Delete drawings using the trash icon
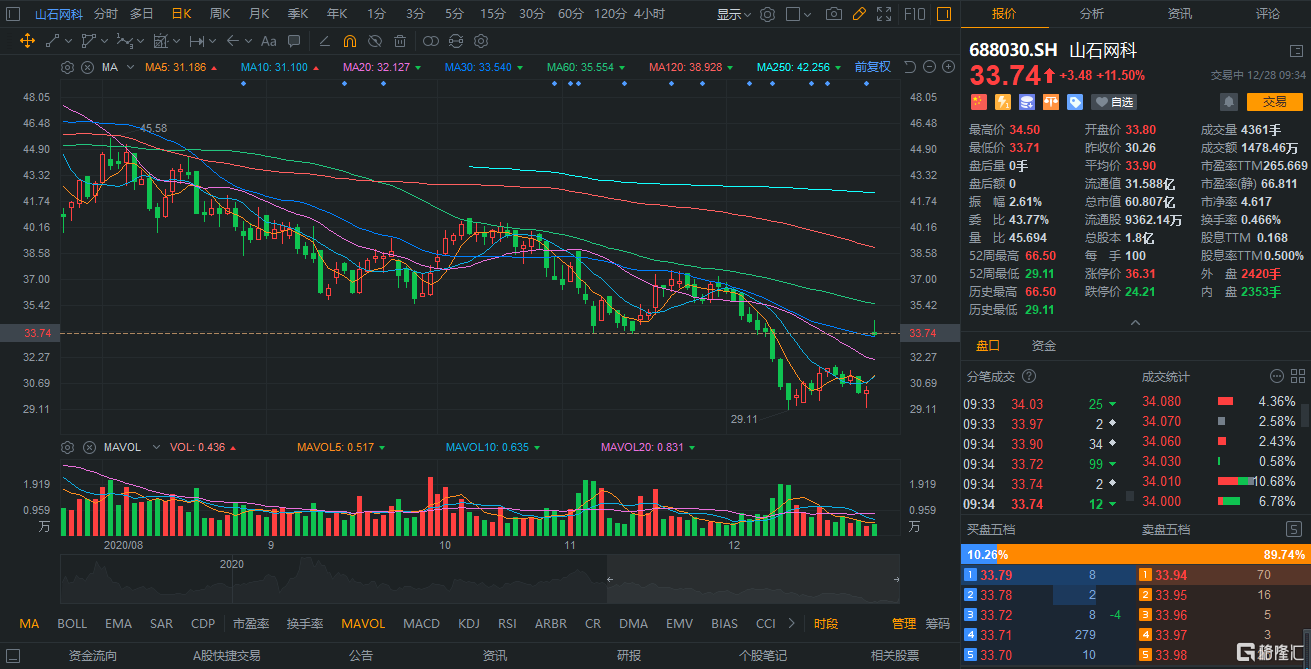 pos(400,41)
